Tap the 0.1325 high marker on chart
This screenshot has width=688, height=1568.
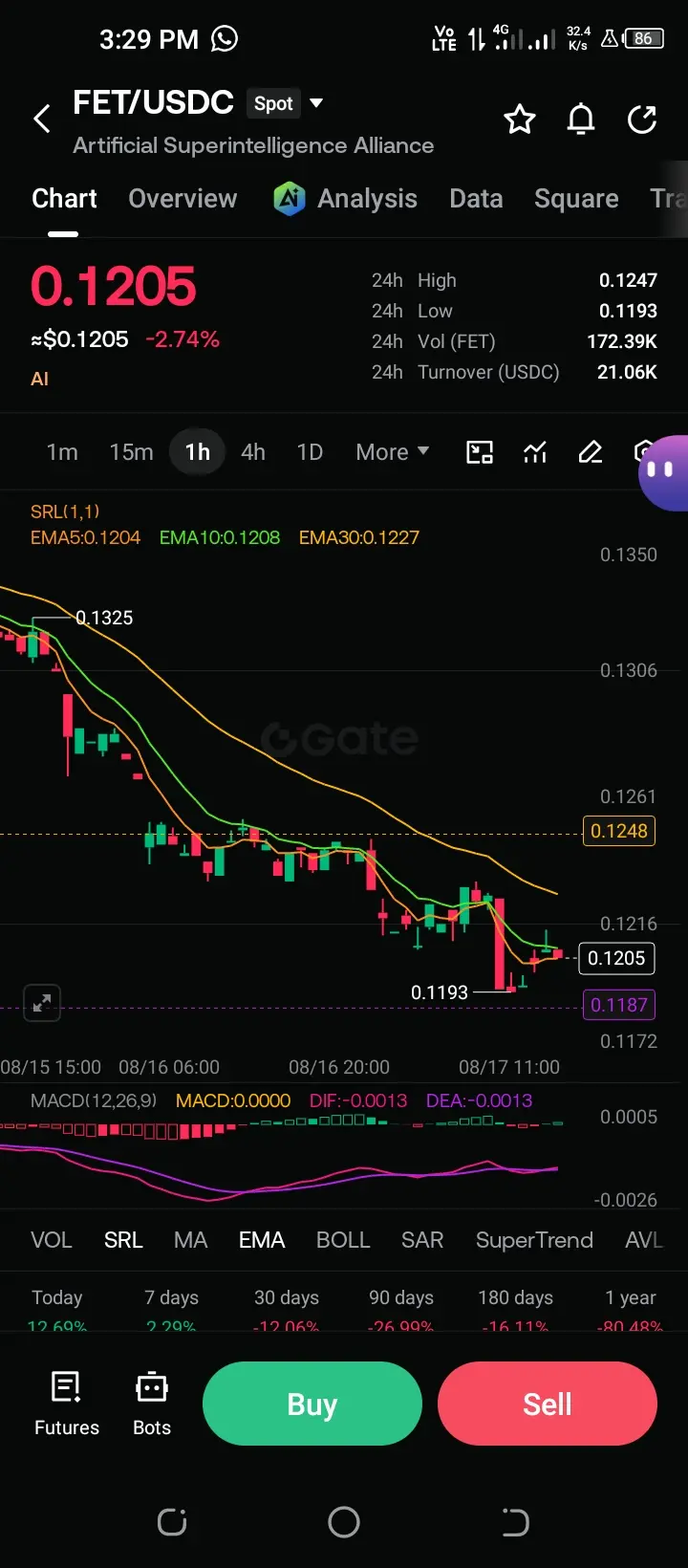(104, 618)
